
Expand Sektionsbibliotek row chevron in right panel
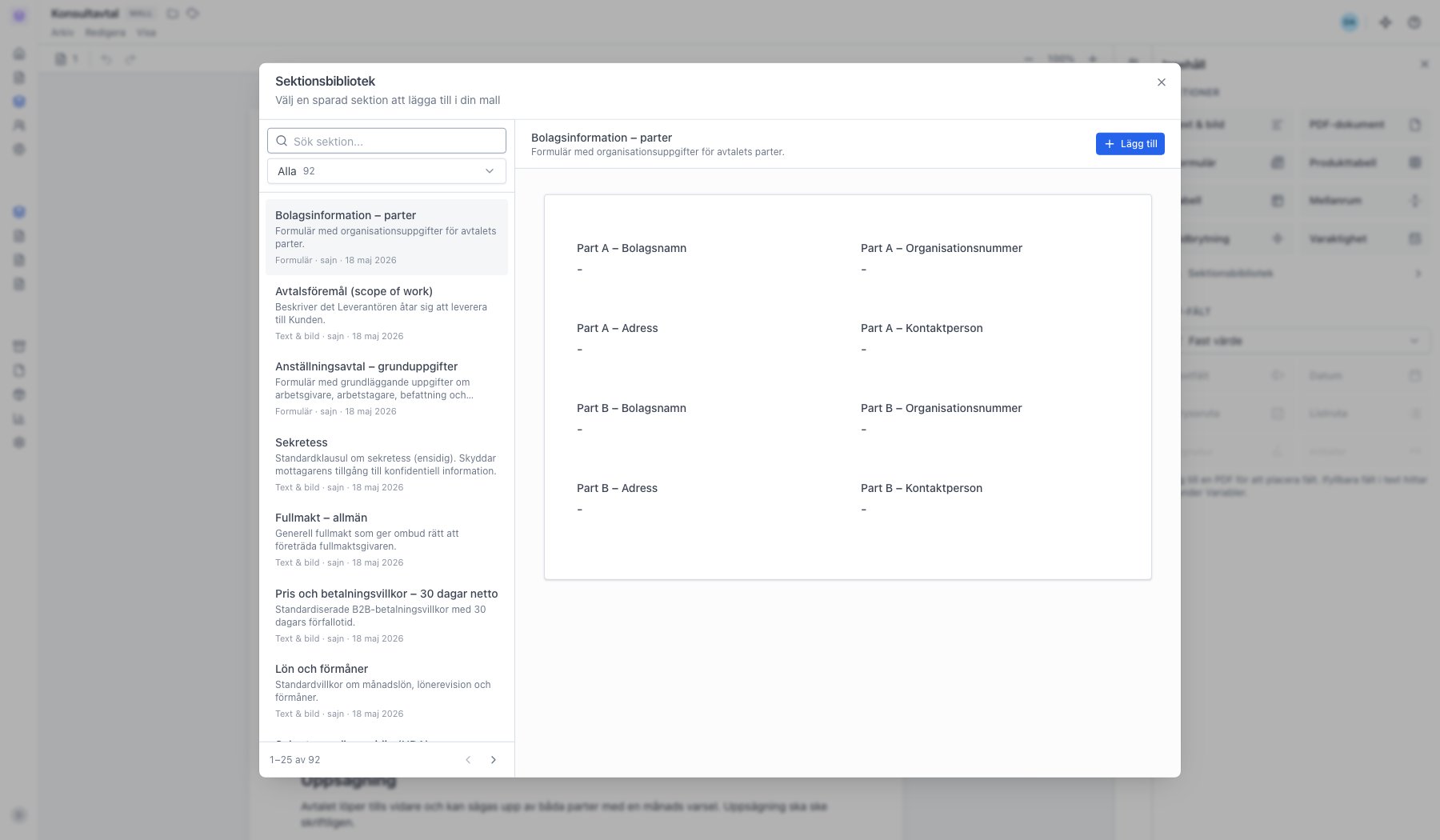tap(1418, 274)
